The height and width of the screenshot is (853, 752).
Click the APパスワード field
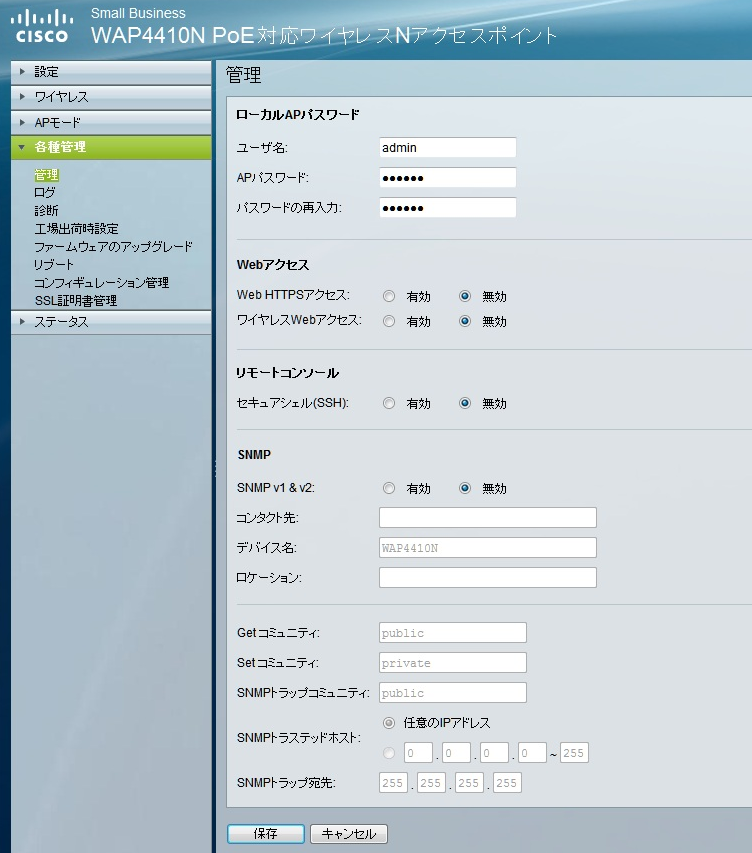point(447,177)
